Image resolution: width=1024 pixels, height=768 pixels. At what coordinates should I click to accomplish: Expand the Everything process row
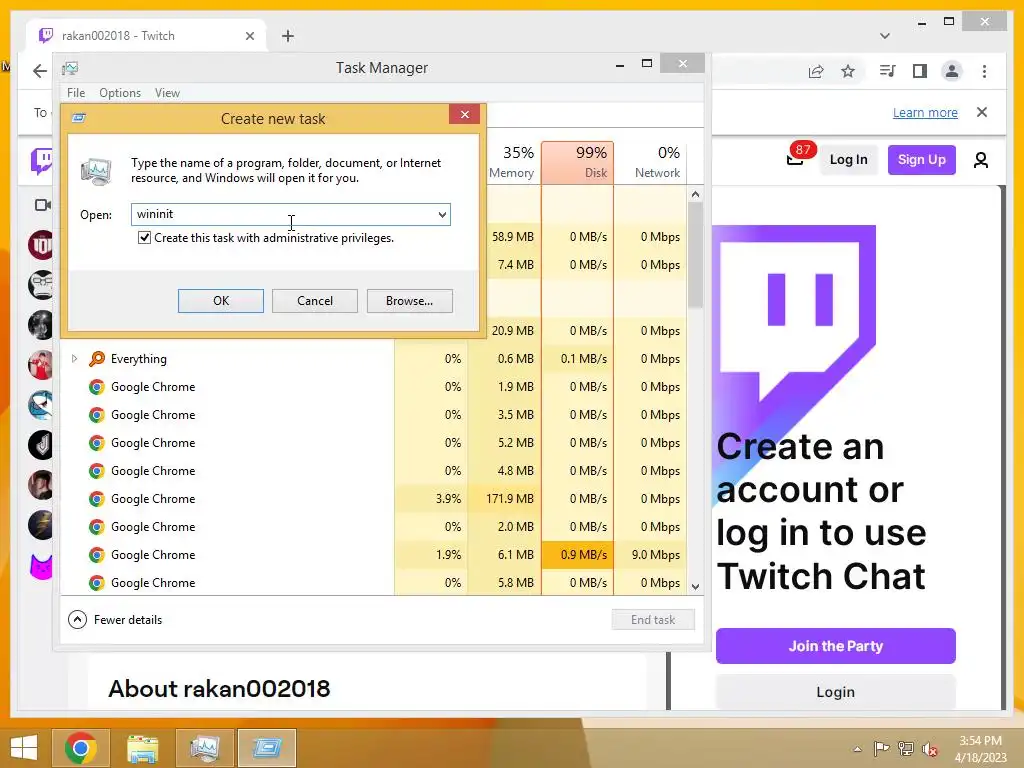point(74,359)
